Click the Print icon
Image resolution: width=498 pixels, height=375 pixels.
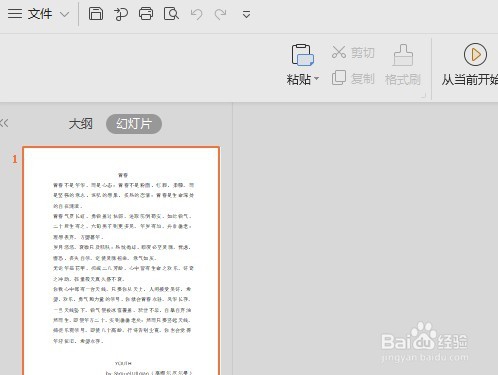(146, 14)
